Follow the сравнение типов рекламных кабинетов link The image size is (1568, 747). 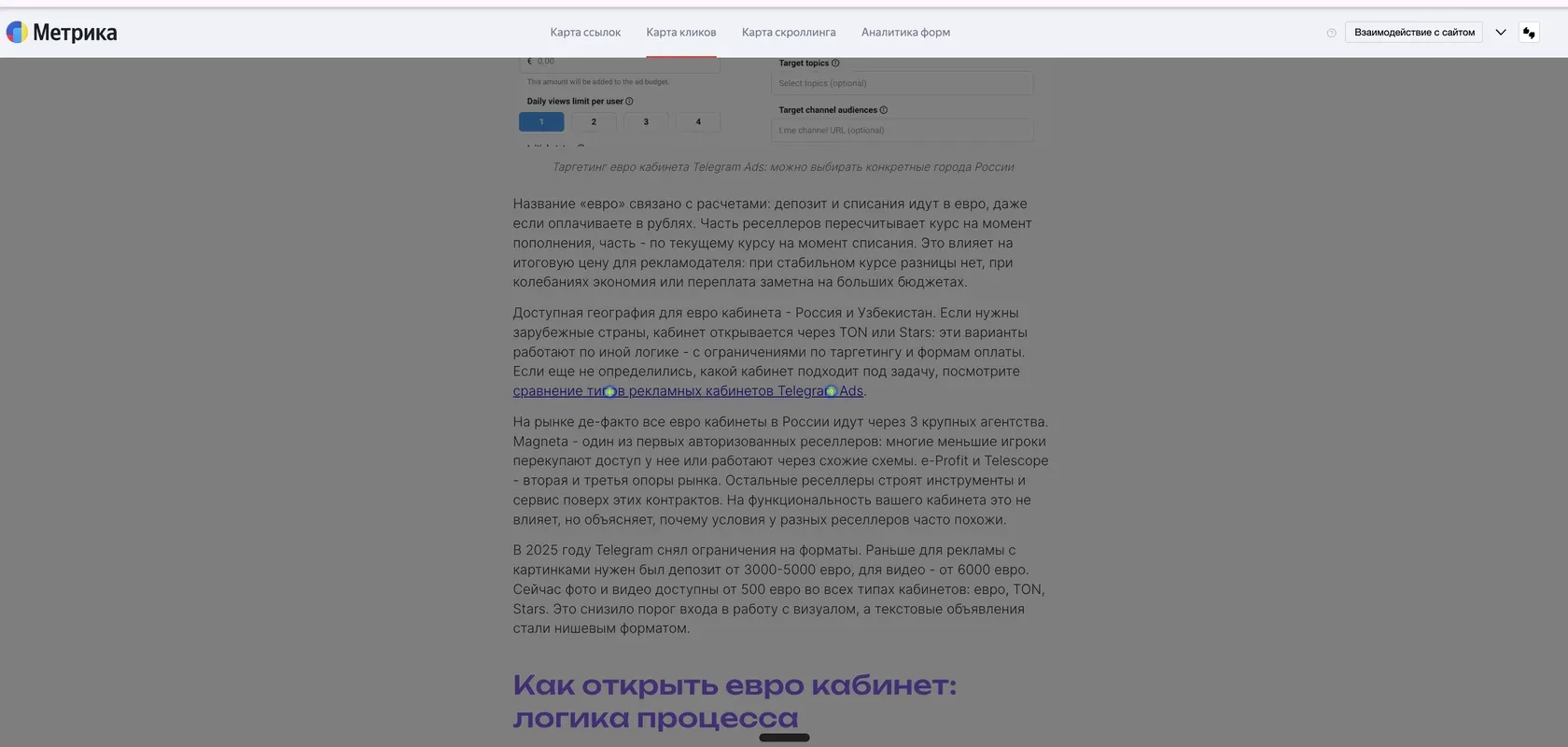[688, 391]
